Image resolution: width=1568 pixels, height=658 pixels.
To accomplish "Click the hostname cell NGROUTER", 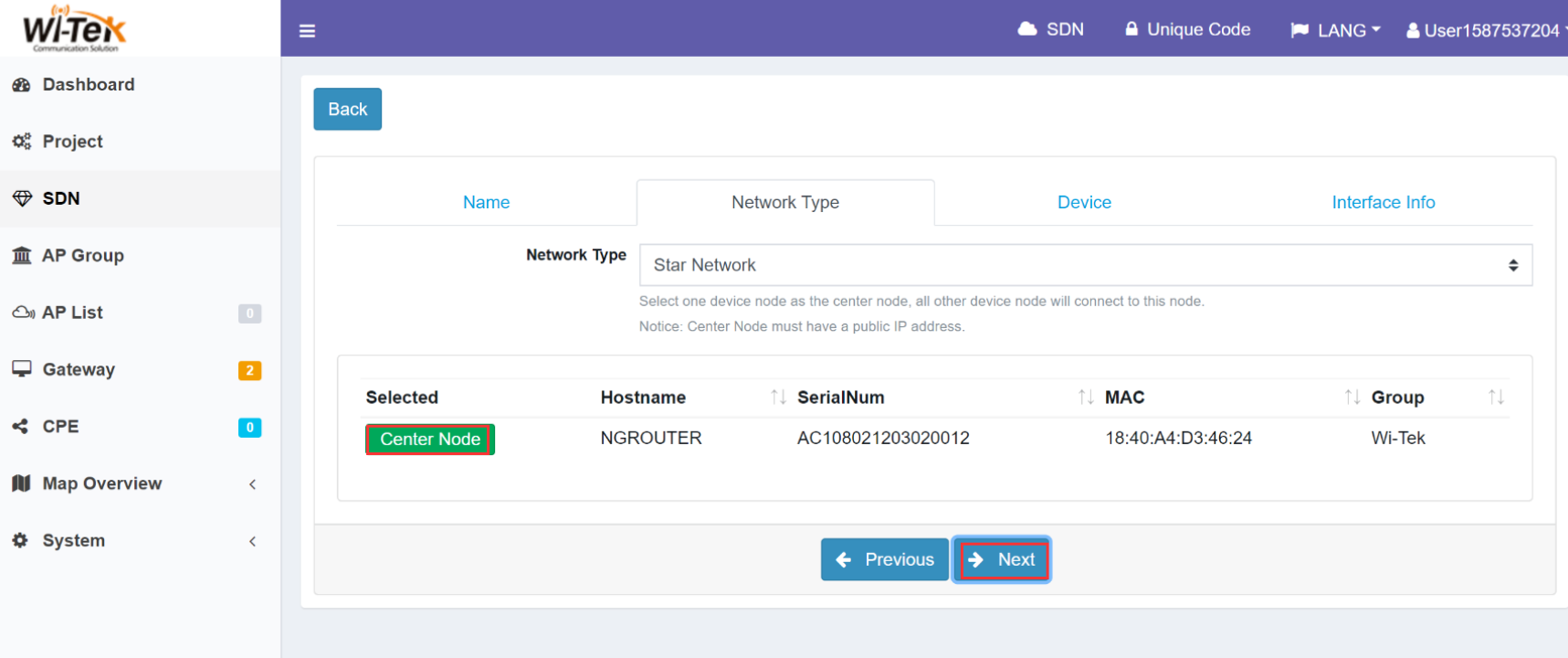I will (x=651, y=438).
